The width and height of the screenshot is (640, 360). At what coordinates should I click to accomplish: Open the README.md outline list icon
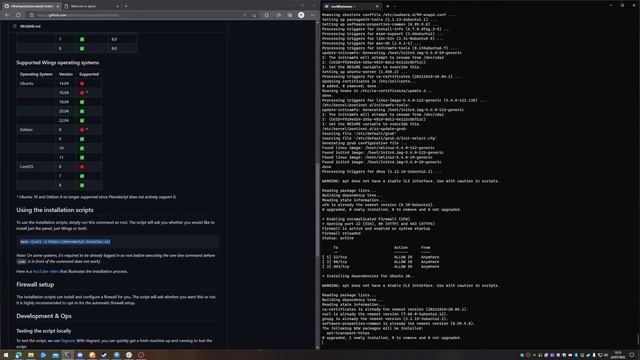(15, 26)
